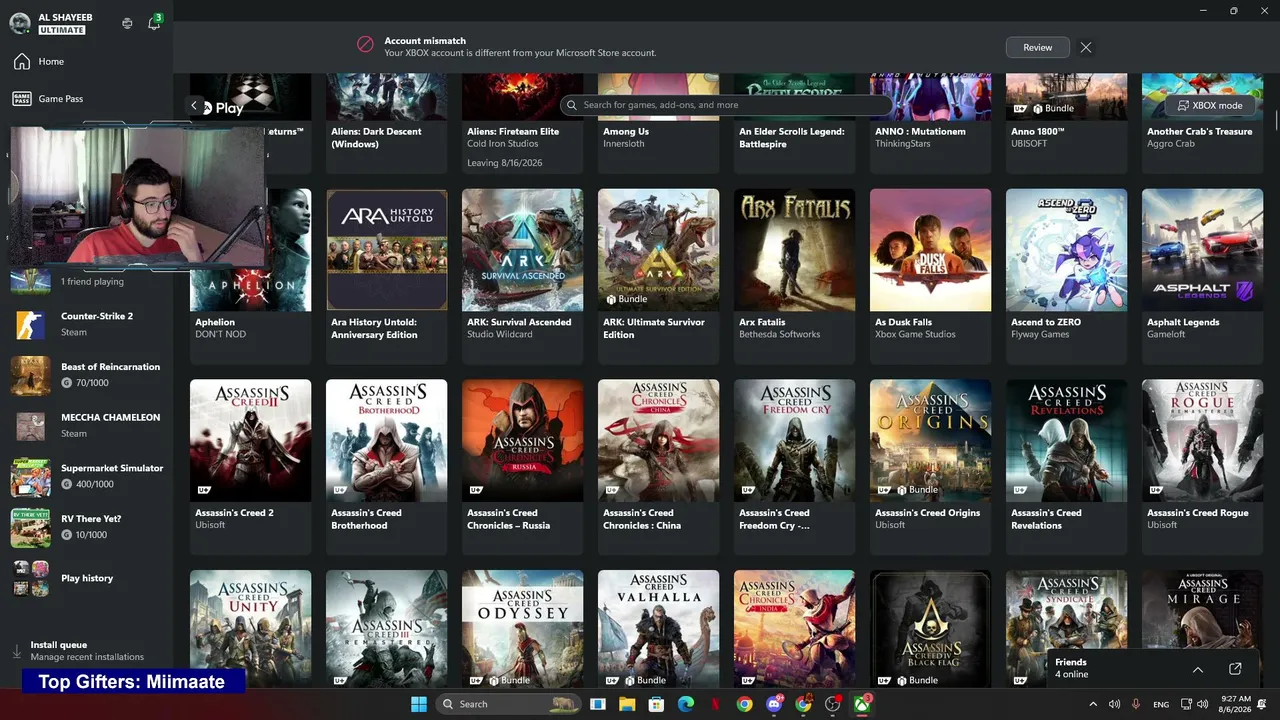This screenshot has height=720, width=1280.
Task: Select Assassin's Creed Valhalla cover
Action: [x=658, y=629]
